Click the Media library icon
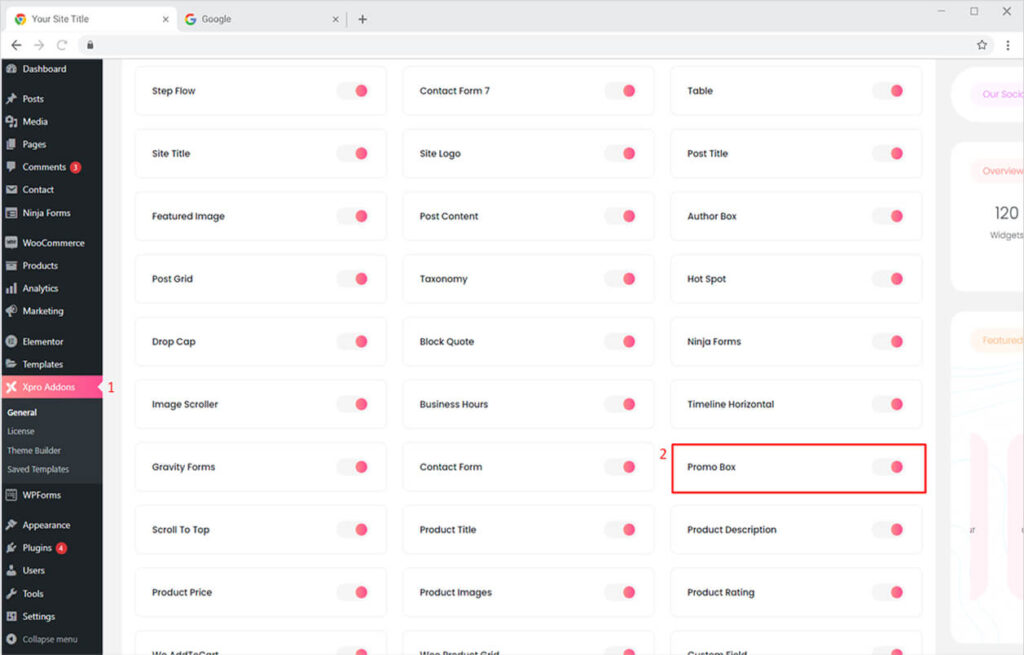Screen dimensions: 1024x655 11,122
